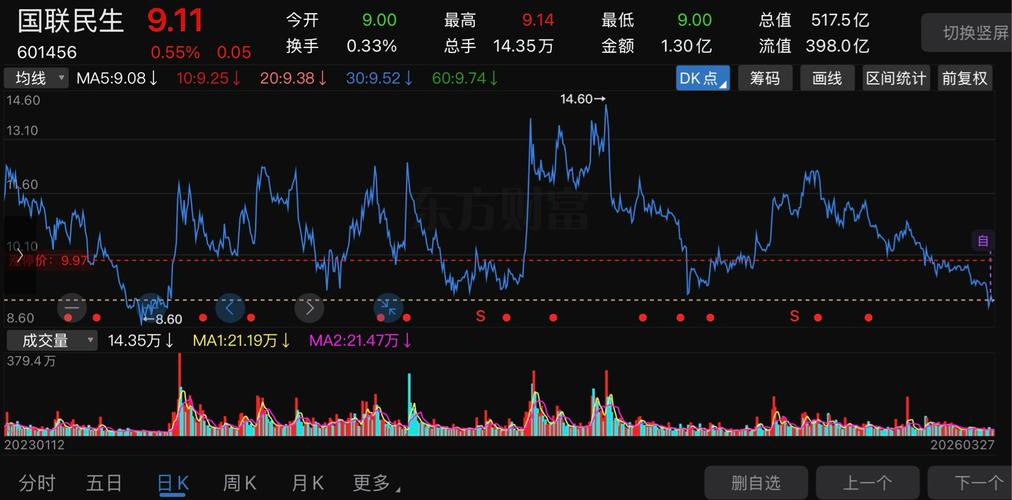Image resolution: width=1012 pixels, height=500 pixels.
Task: Open the 成交量 sub-chart dropdown
Action: click(51, 340)
